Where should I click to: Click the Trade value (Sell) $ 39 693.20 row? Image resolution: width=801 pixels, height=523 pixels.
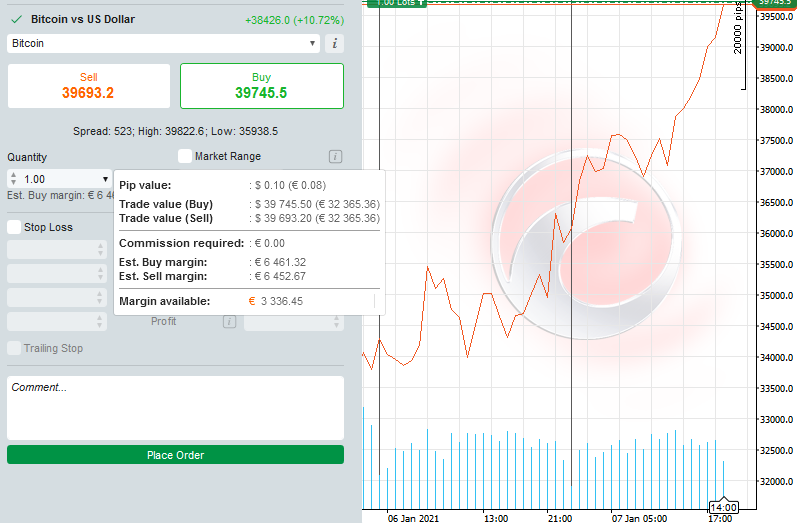(x=249, y=218)
